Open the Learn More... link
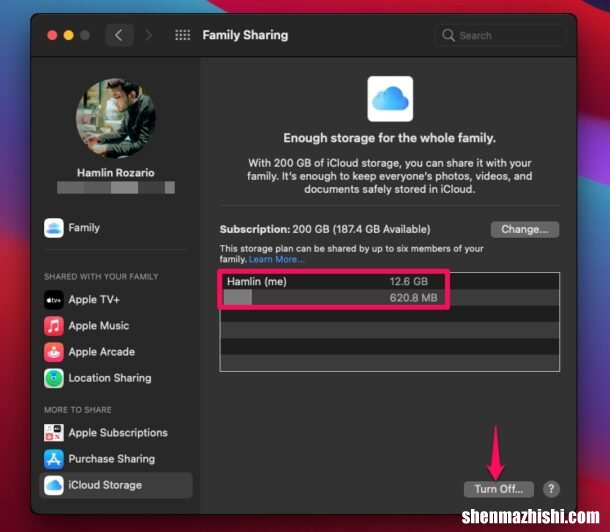 pyautogui.click(x=277, y=259)
